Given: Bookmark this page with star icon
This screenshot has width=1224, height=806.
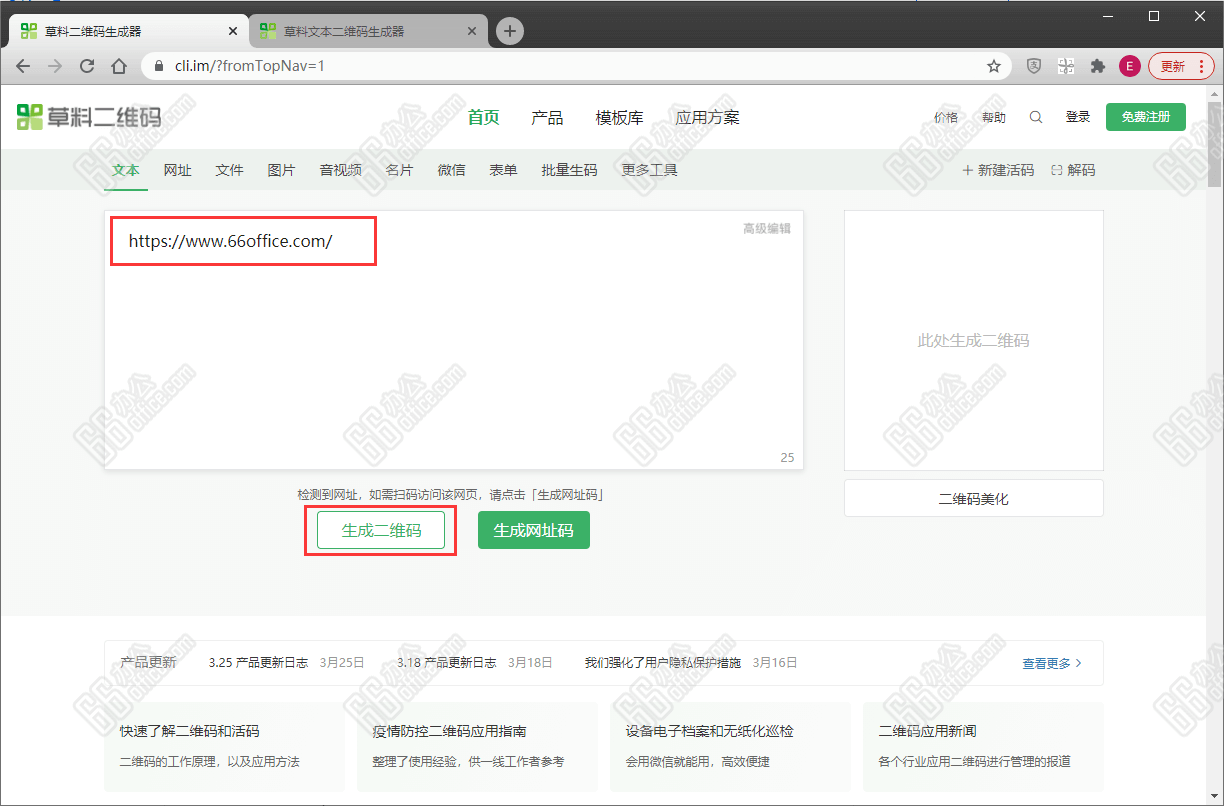Looking at the screenshot, I should [993, 66].
